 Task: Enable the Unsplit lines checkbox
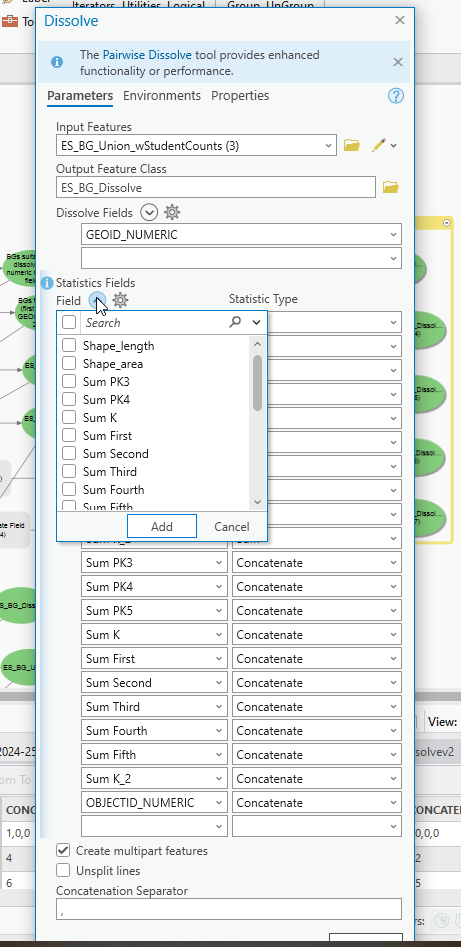pyautogui.click(x=63, y=870)
